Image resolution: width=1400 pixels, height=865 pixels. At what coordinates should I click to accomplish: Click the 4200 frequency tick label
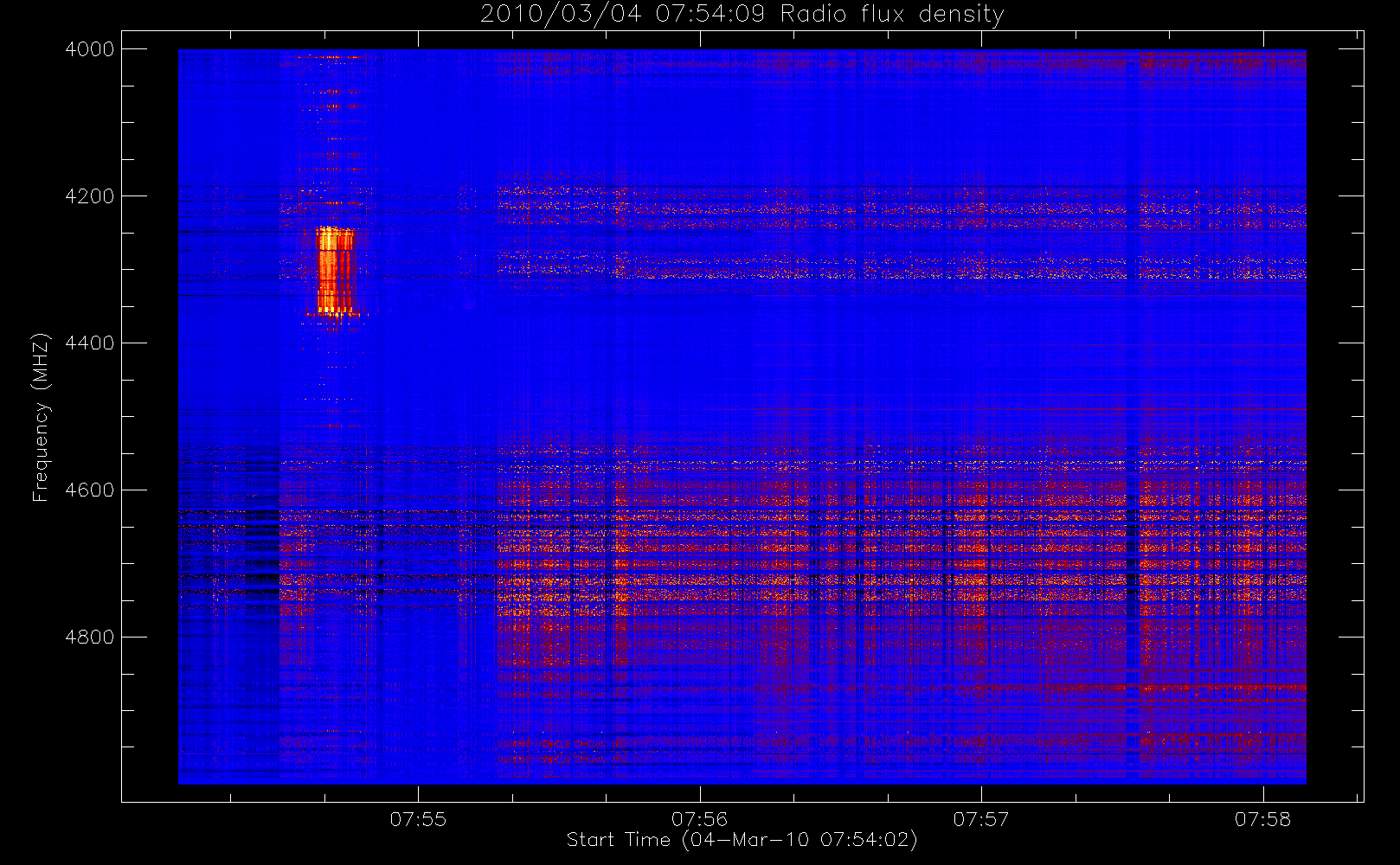tap(90, 196)
